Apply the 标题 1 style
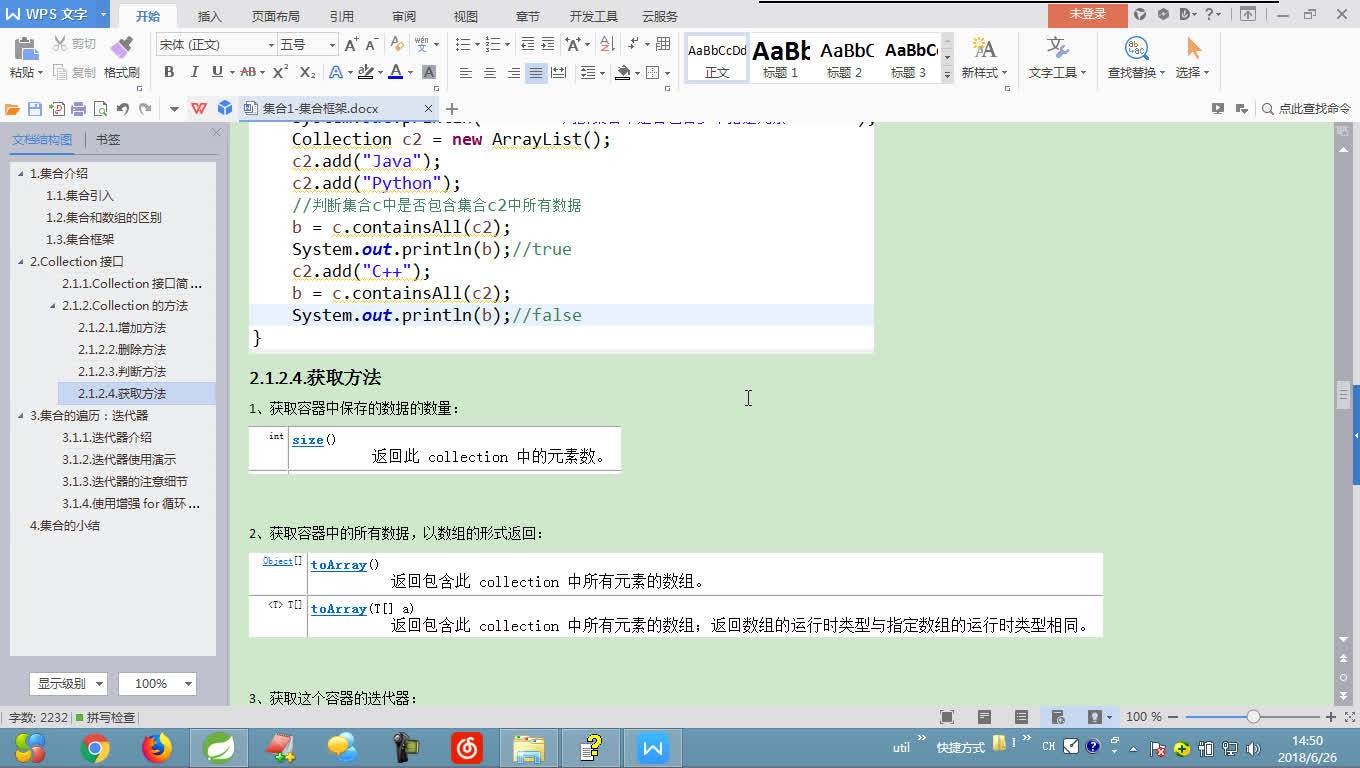Image resolution: width=1360 pixels, height=768 pixels. pyautogui.click(x=781, y=58)
